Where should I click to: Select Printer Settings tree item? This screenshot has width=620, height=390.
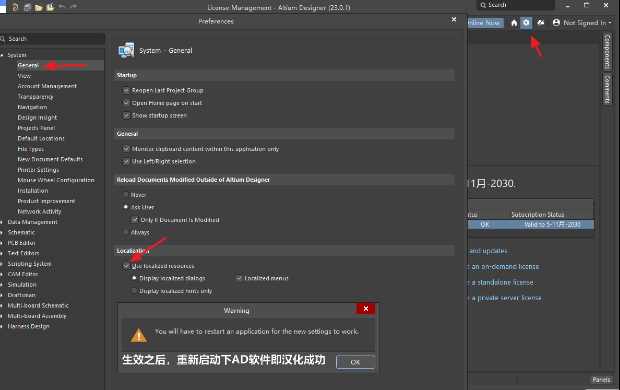[x=38, y=170]
